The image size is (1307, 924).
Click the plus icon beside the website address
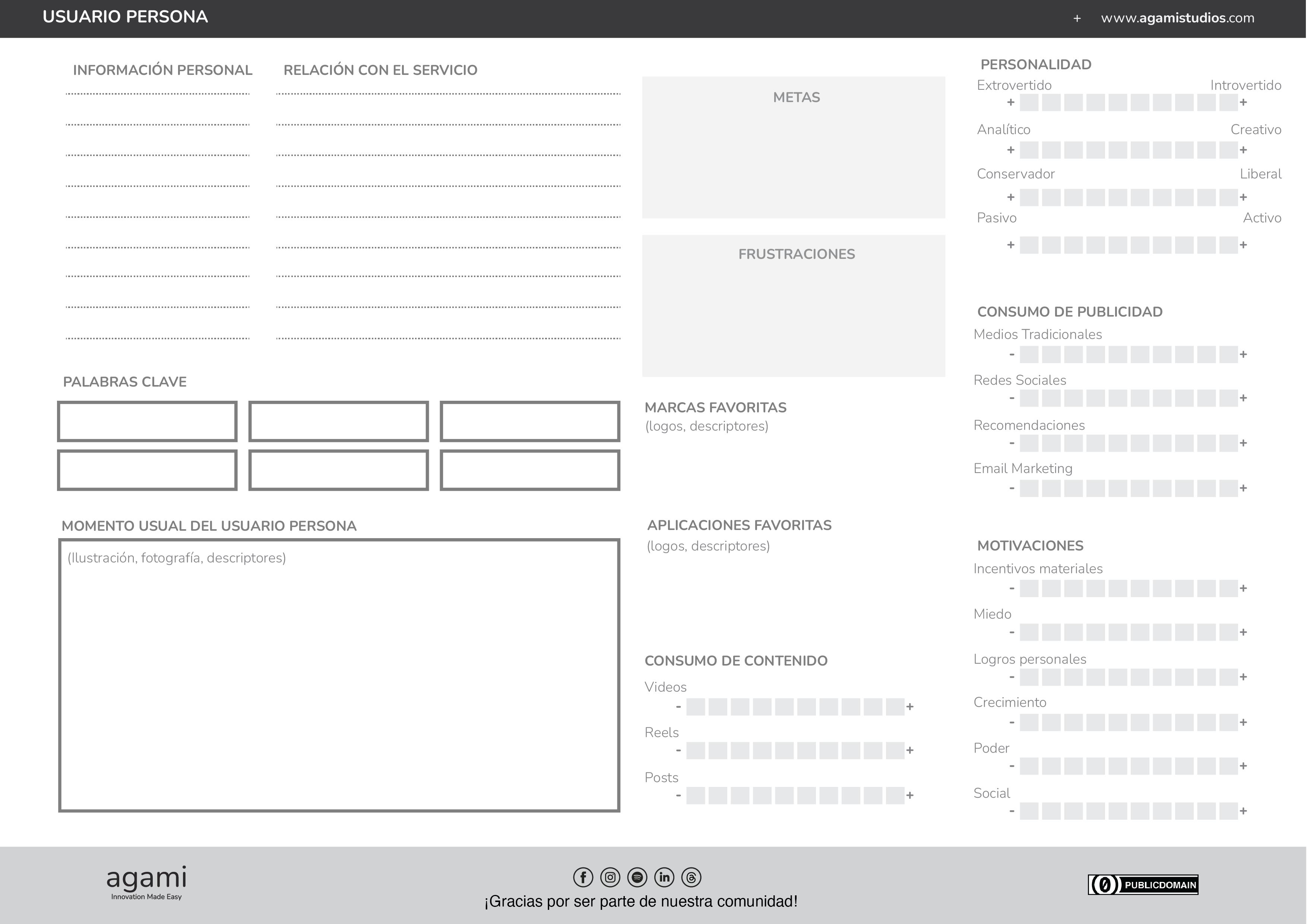(x=1077, y=18)
